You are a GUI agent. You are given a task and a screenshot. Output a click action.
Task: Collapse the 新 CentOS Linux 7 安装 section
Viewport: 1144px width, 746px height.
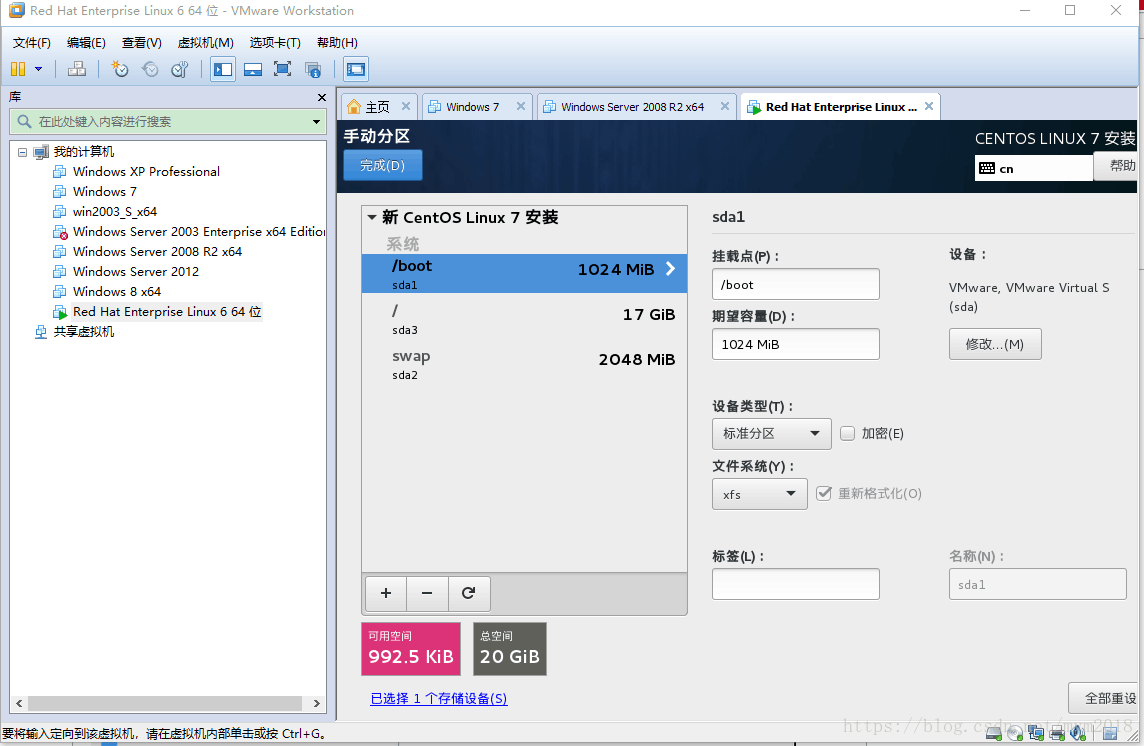[371, 218]
